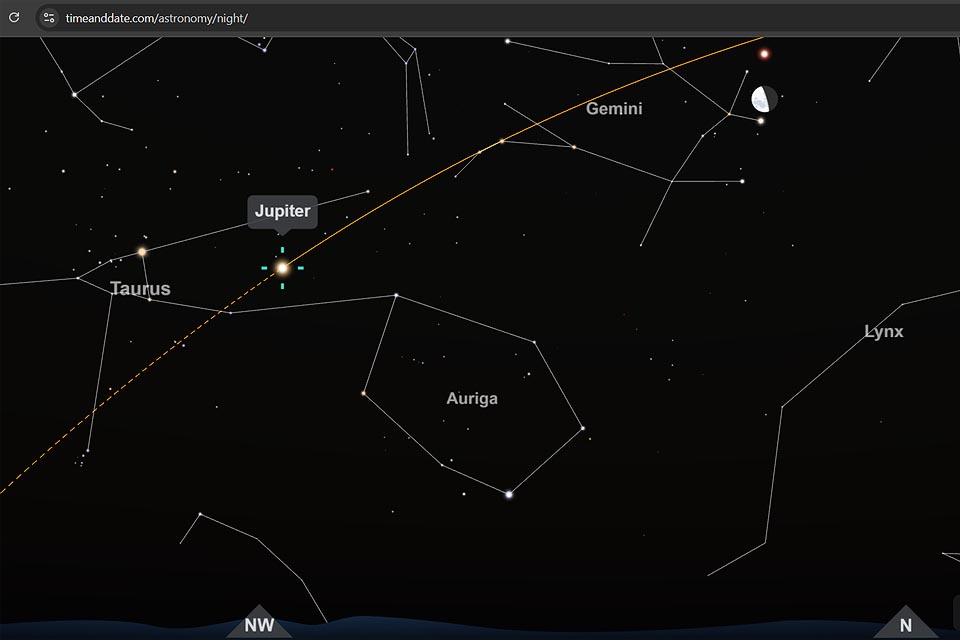
Task: Click the NW compass direction marker
Action: point(259,625)
